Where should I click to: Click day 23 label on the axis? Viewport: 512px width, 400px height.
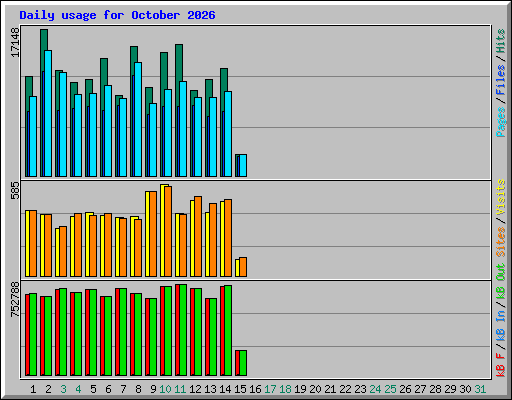click(x=360, y=389)
